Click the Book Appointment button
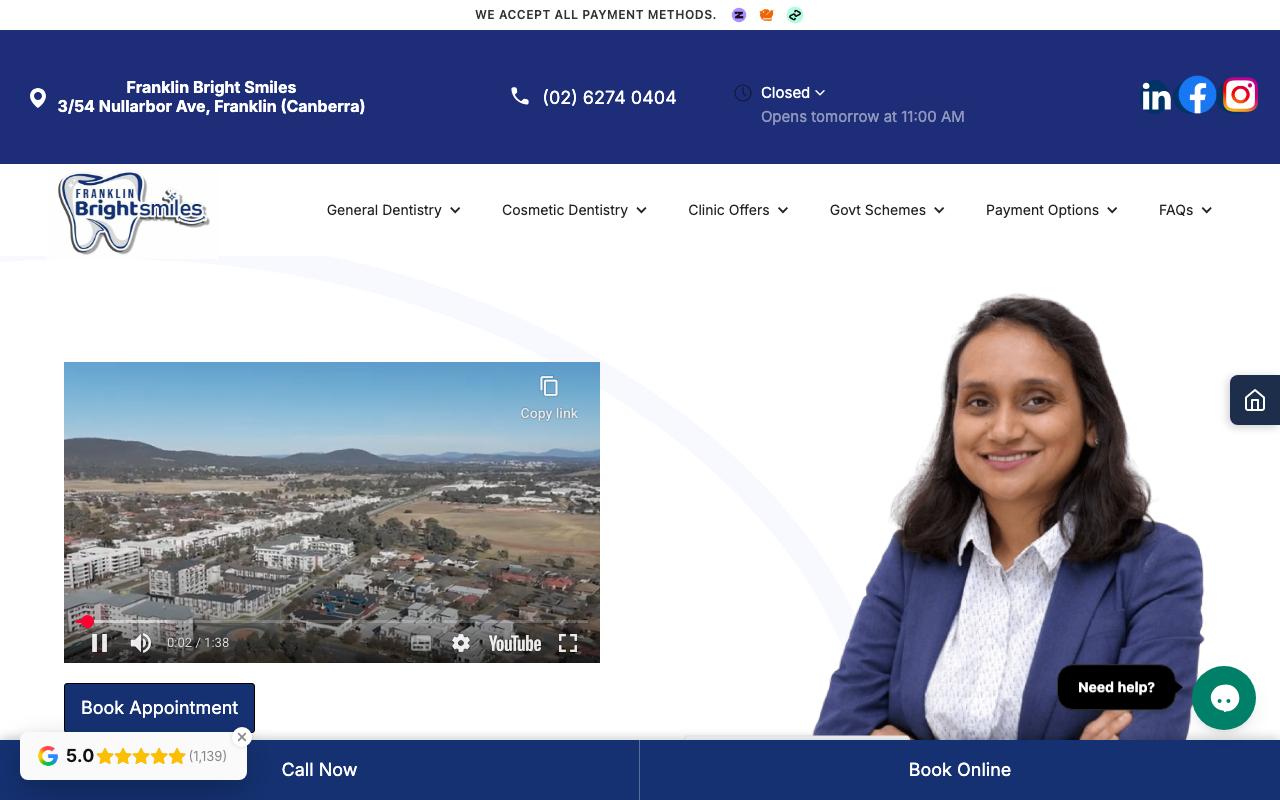This screenshot has height=800, width=1280. [159, 708]
